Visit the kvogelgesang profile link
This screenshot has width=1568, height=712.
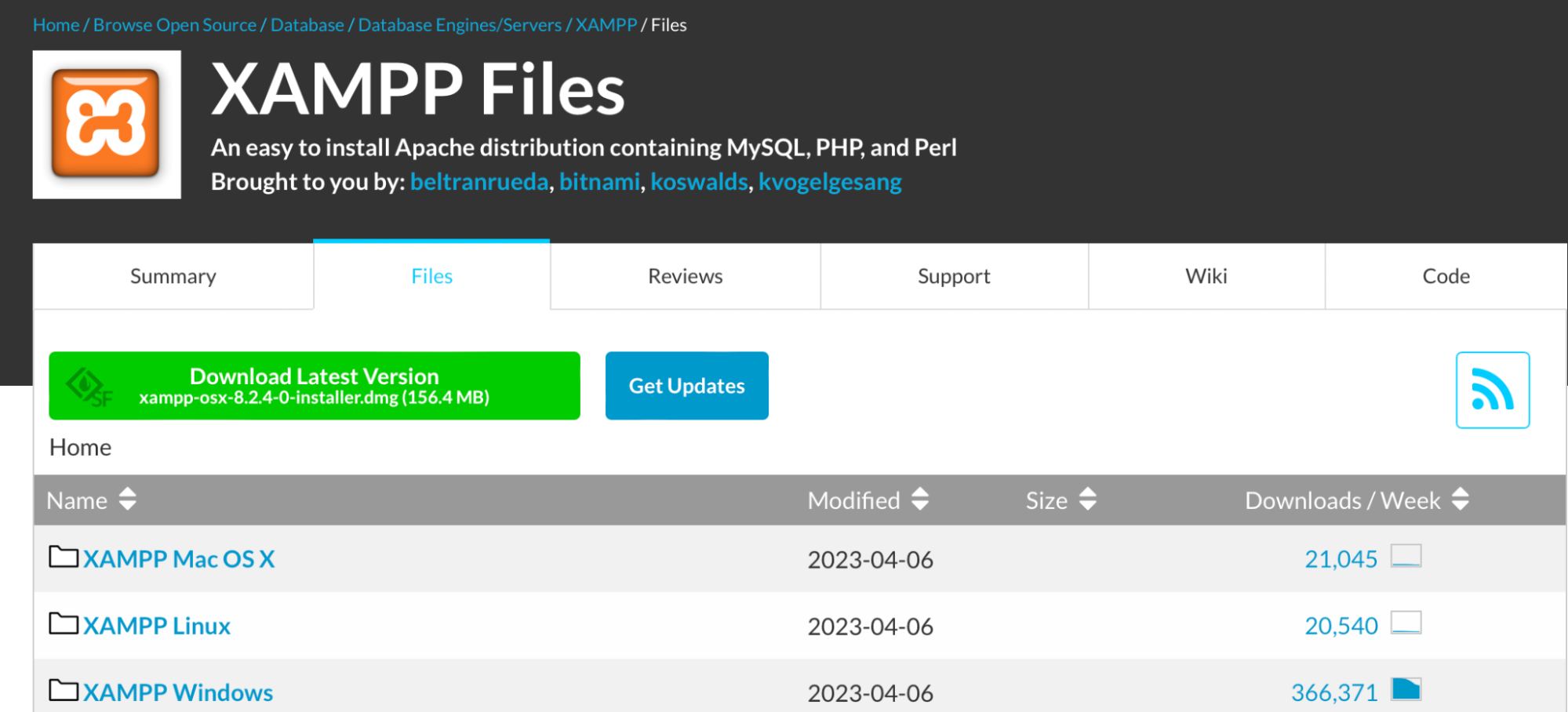830,182
